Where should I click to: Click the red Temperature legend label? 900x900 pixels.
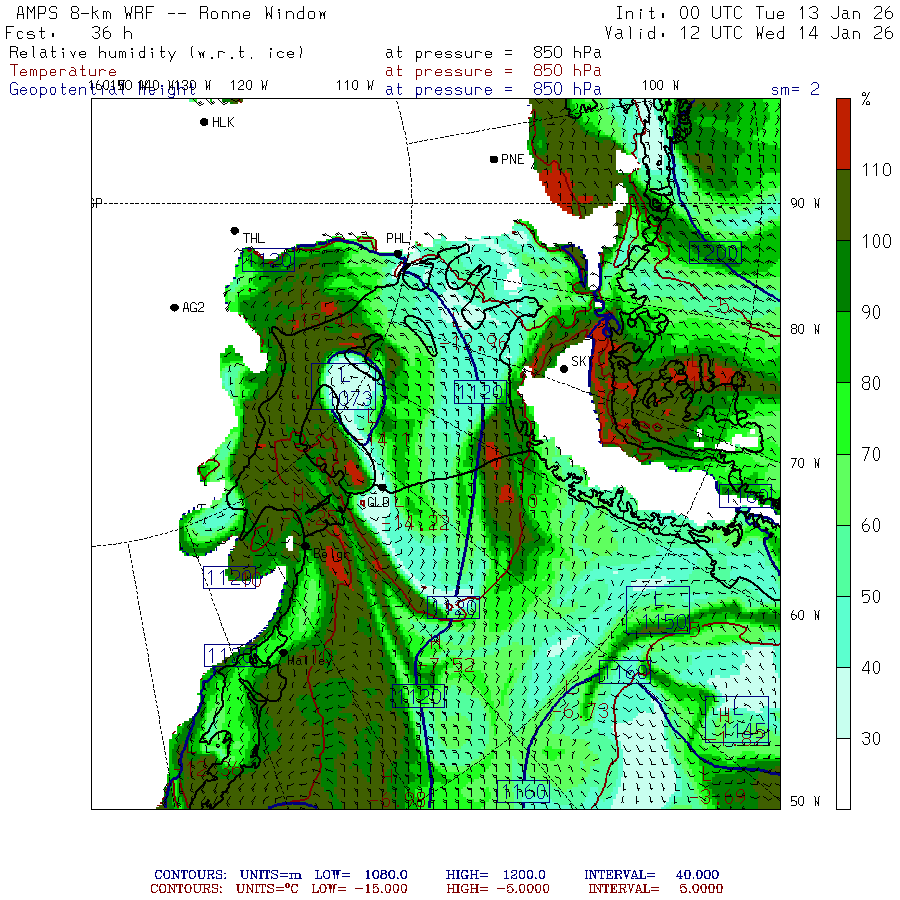[63, 71]
